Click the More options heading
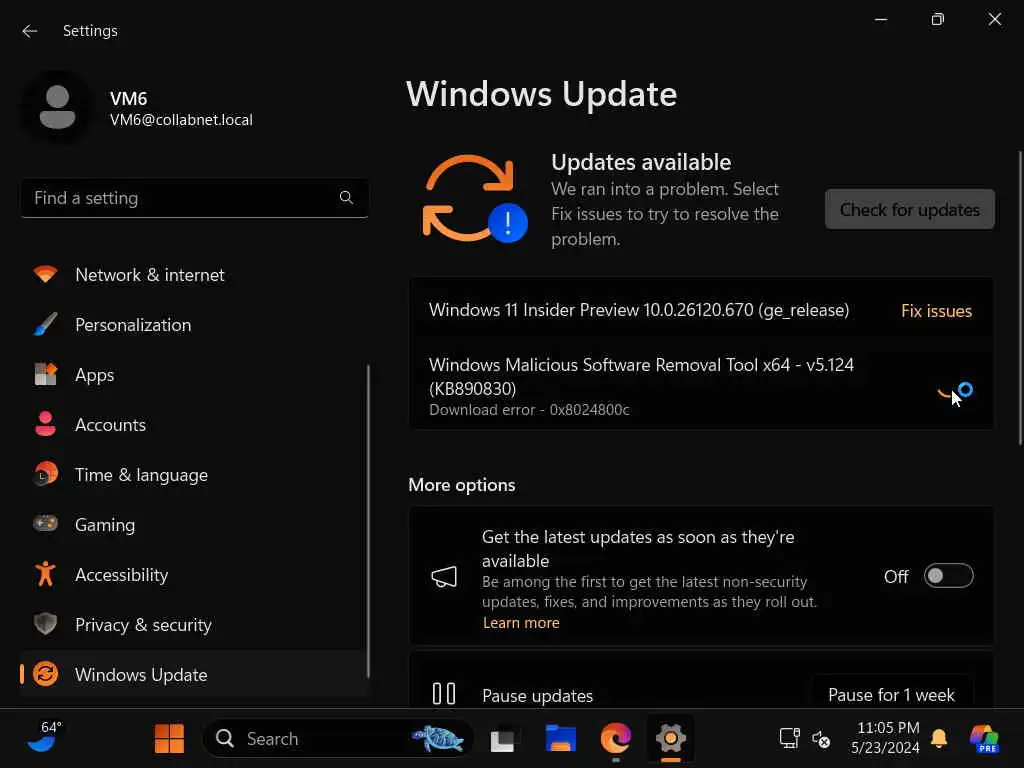The width and height of the screenshot is (1024, 768). [462, 485]
